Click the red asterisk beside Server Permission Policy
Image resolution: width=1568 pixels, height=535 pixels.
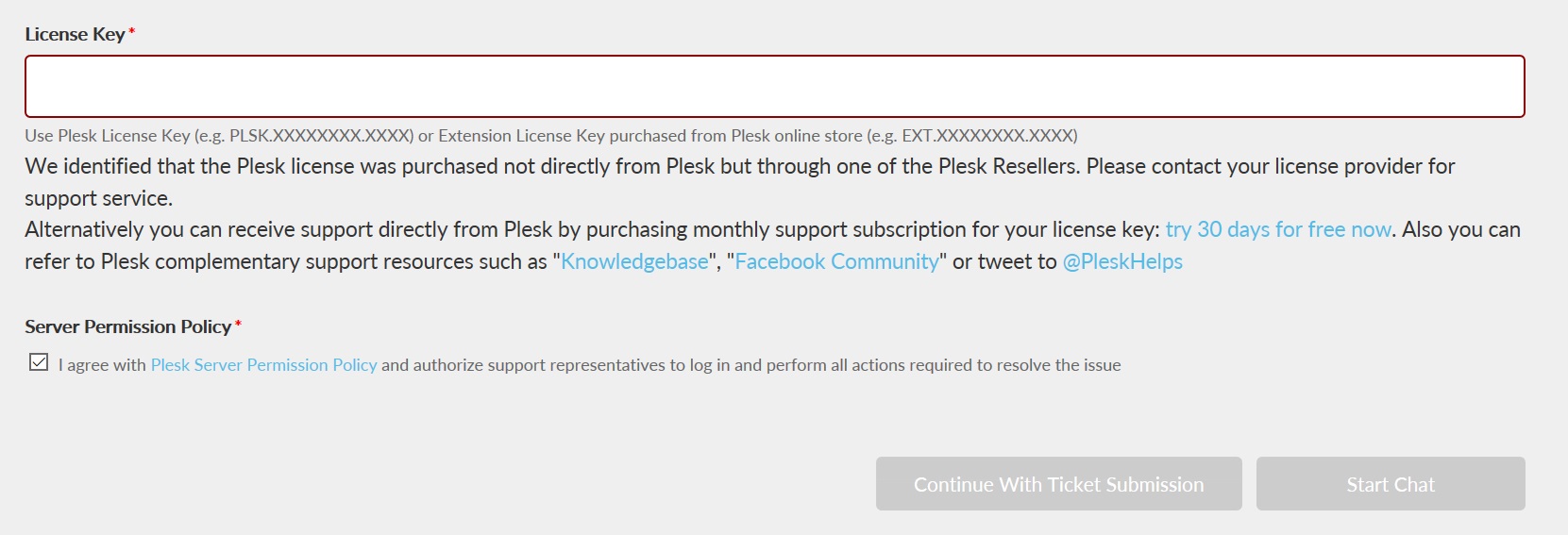pyautogui.click(x=239, y=325)
